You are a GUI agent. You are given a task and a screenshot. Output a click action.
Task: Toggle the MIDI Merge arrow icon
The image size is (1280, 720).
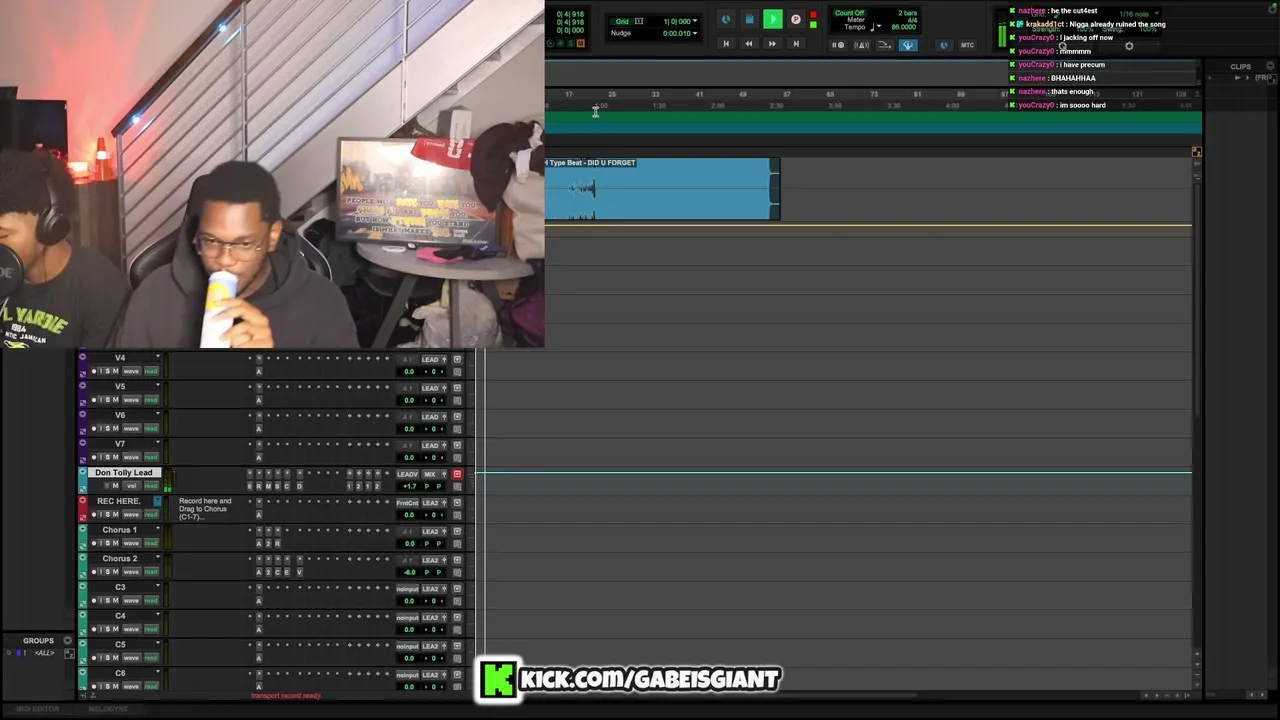885,45
